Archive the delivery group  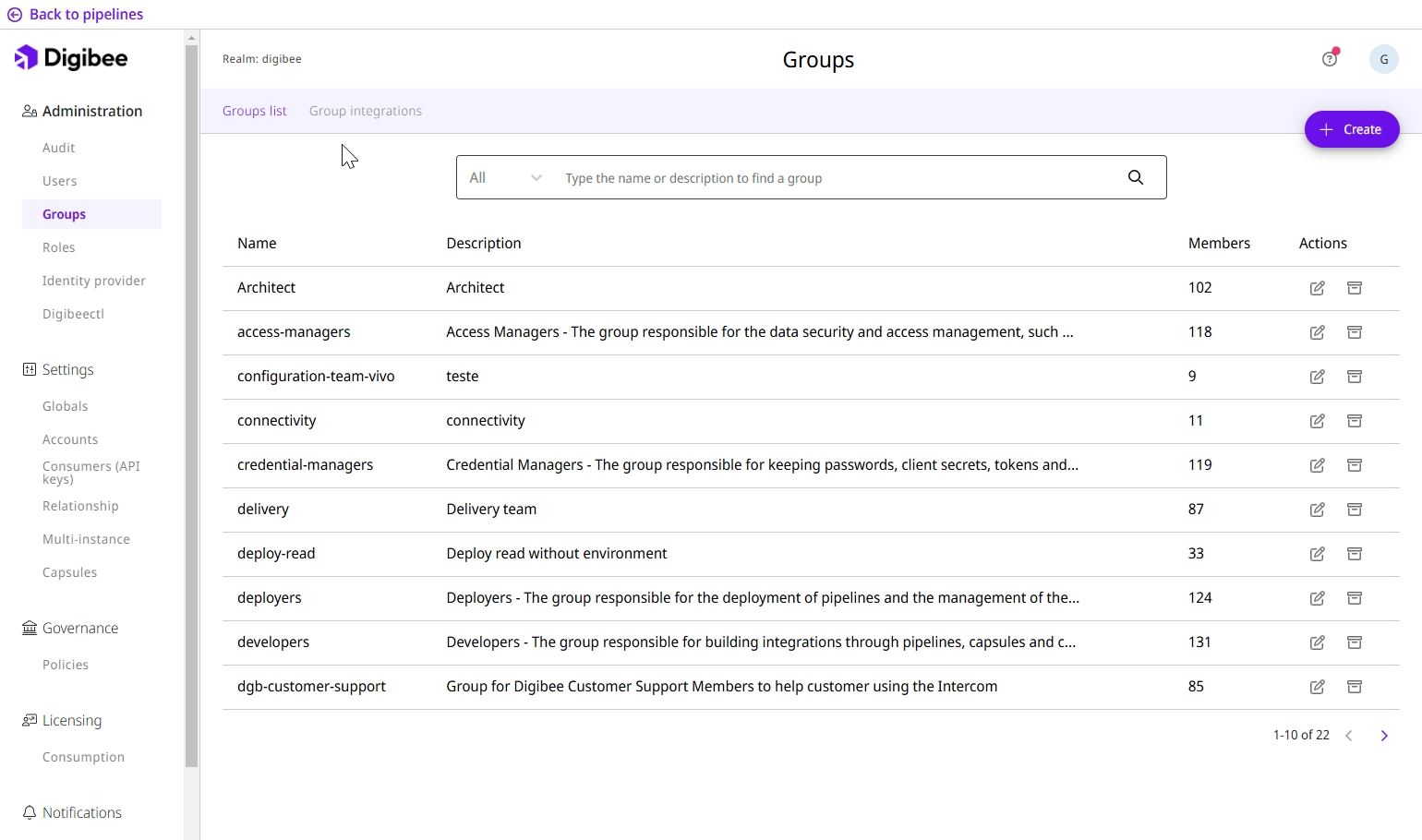(1354, 510)
